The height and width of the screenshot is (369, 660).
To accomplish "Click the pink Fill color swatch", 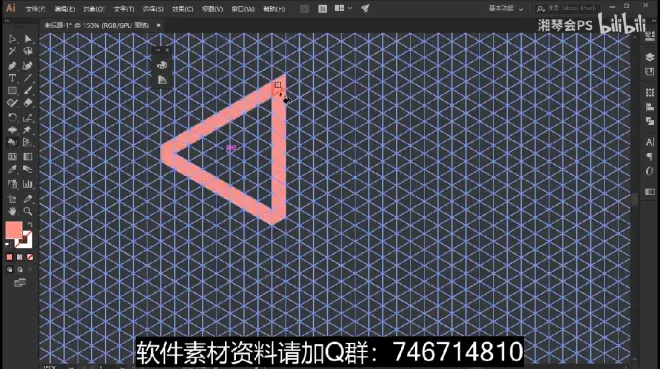I will tap(13, 230).
